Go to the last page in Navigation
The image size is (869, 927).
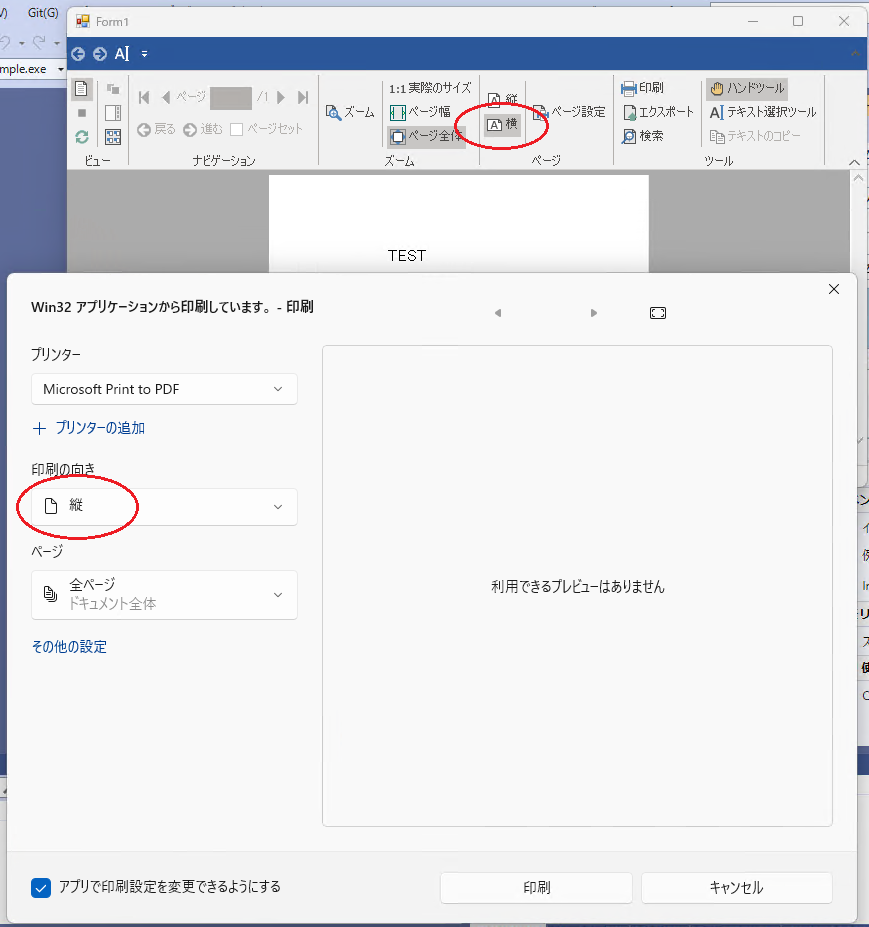[303, 97]
